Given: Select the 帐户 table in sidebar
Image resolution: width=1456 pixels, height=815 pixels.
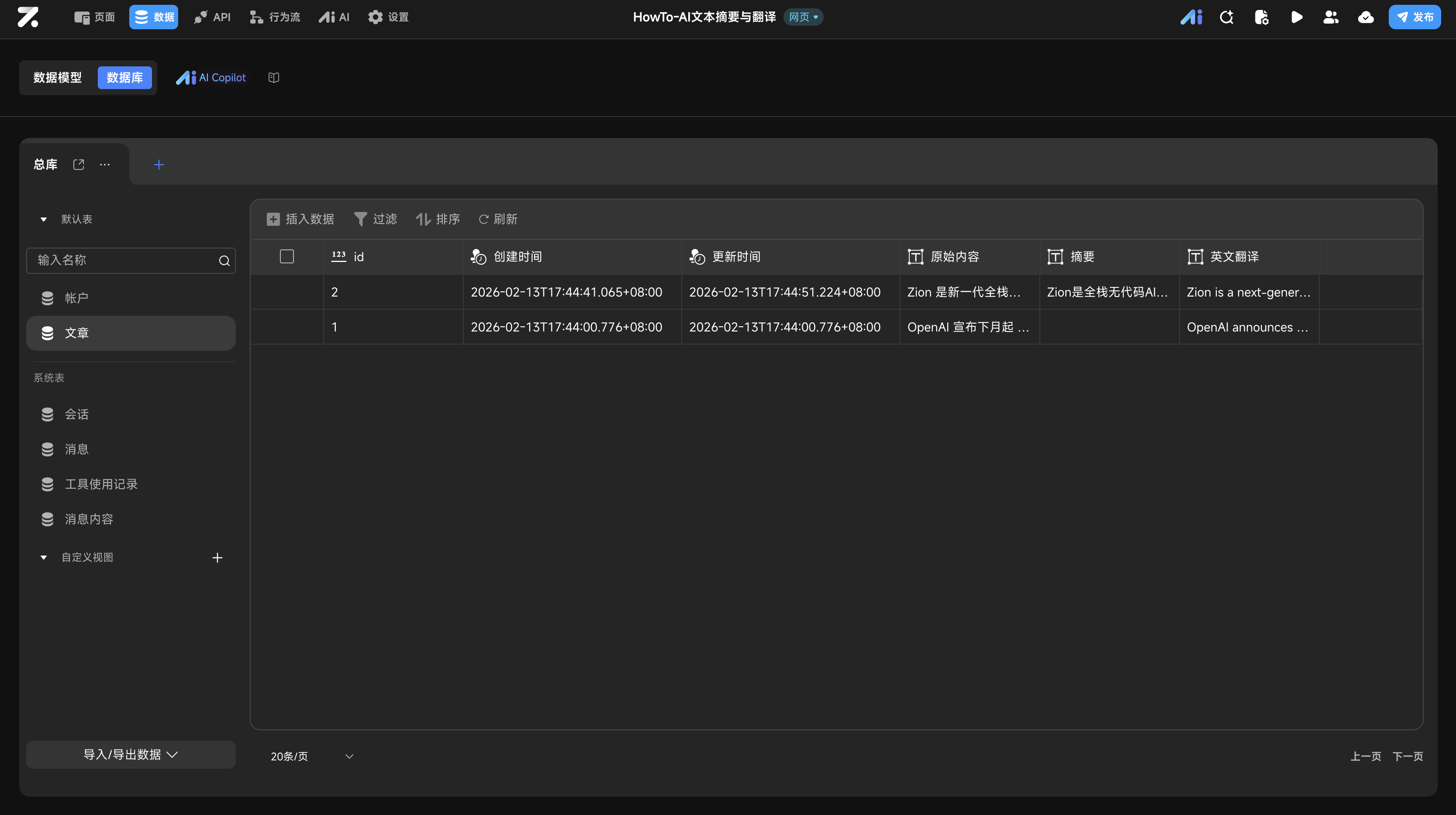Looking at the screenshot, I should (x=76, y=298).
